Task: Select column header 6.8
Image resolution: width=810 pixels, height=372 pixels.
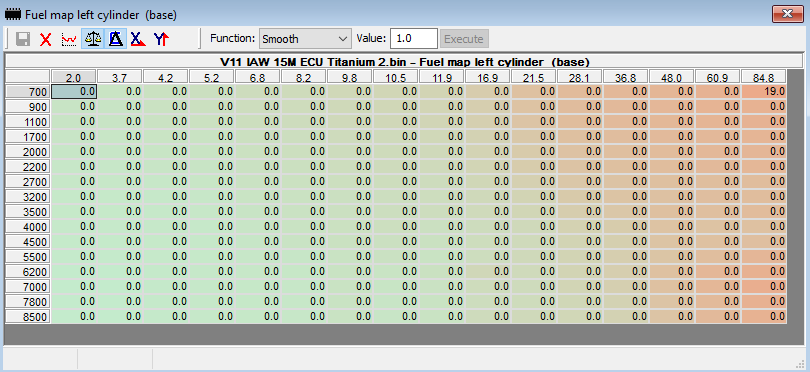Action: point(257,77)
